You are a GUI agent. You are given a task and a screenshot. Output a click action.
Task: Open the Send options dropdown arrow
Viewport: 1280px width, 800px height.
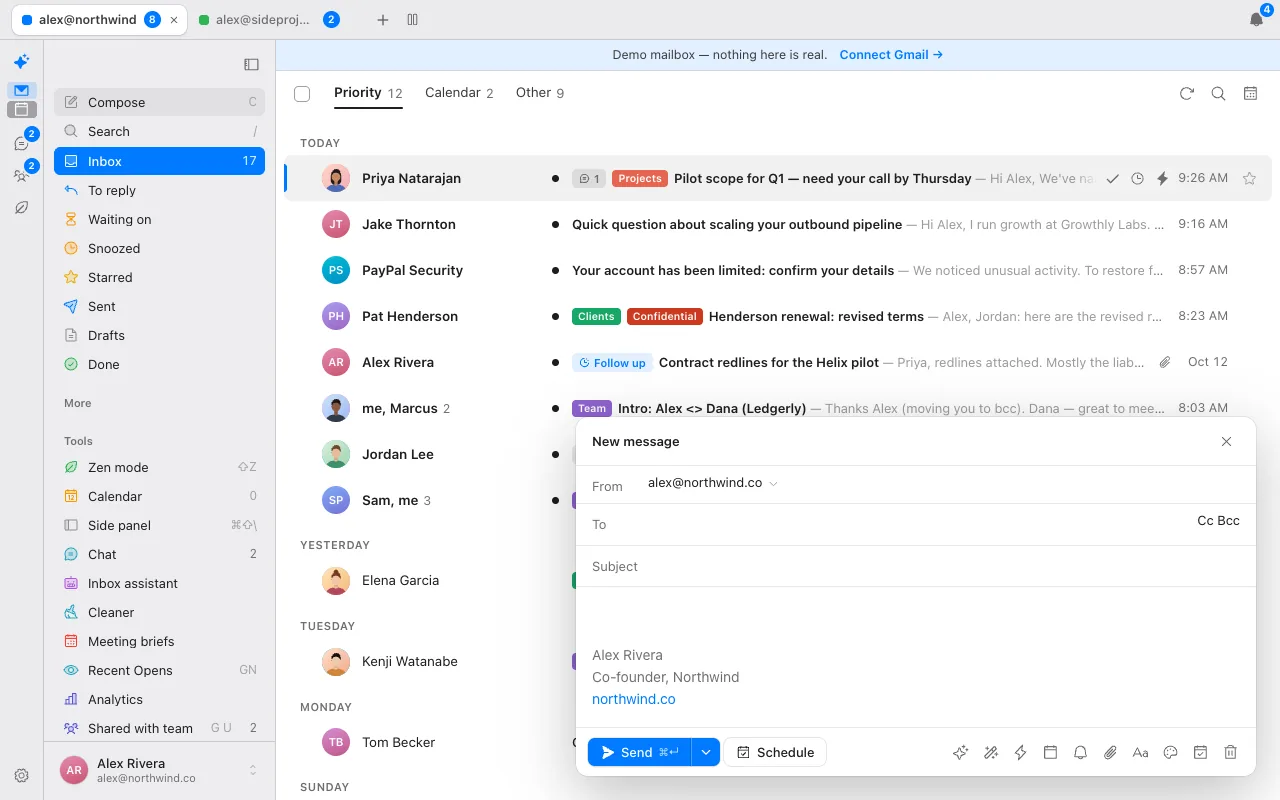[706, 753]
